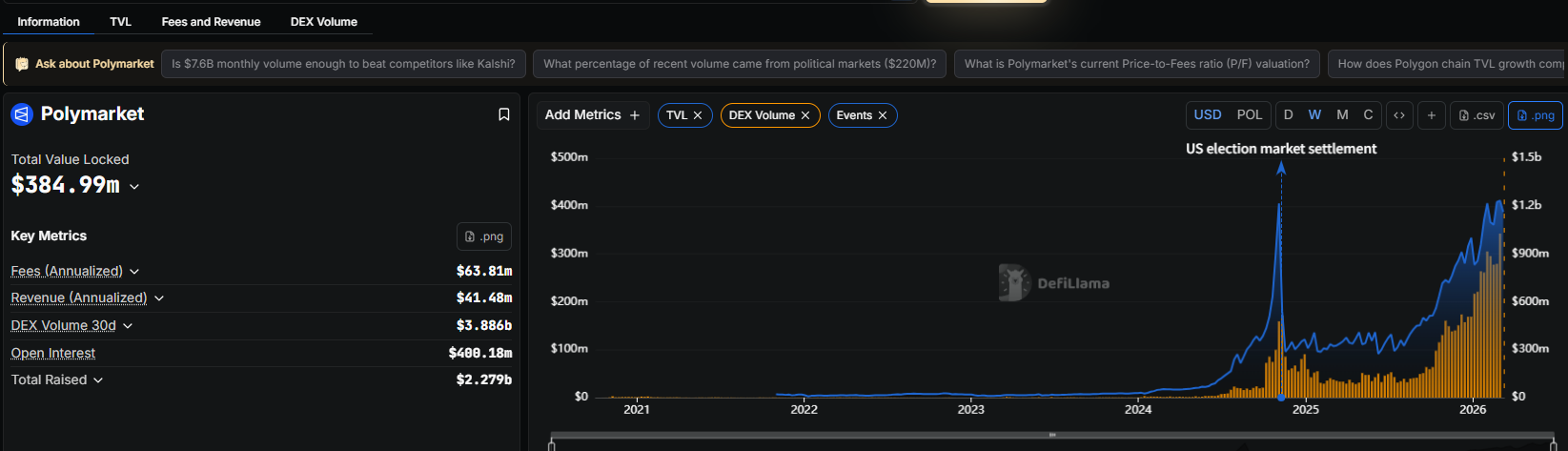Screen dimensions: 1568x451
Task: Open the Fees and Revenue tab
Action: [211, 22]
